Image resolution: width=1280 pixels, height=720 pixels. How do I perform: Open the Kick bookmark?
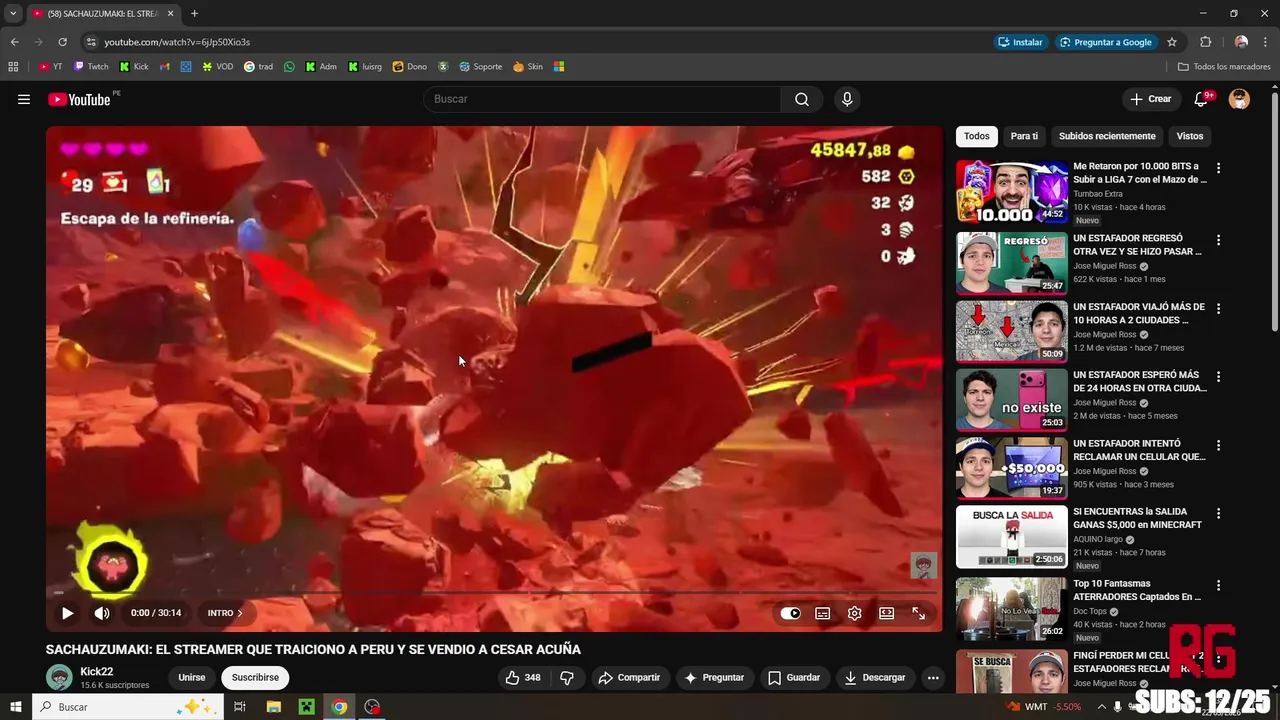(x=134, y=67)
